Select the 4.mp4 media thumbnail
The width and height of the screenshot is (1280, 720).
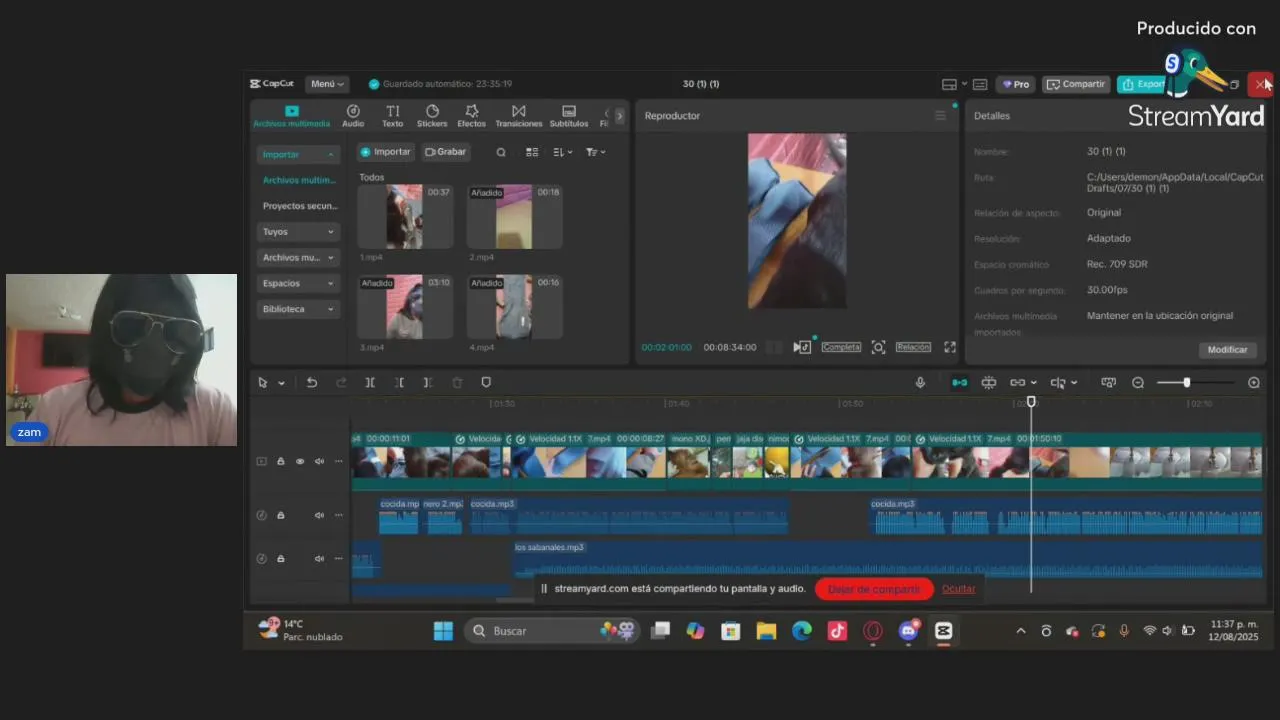[x=514, y=307]
